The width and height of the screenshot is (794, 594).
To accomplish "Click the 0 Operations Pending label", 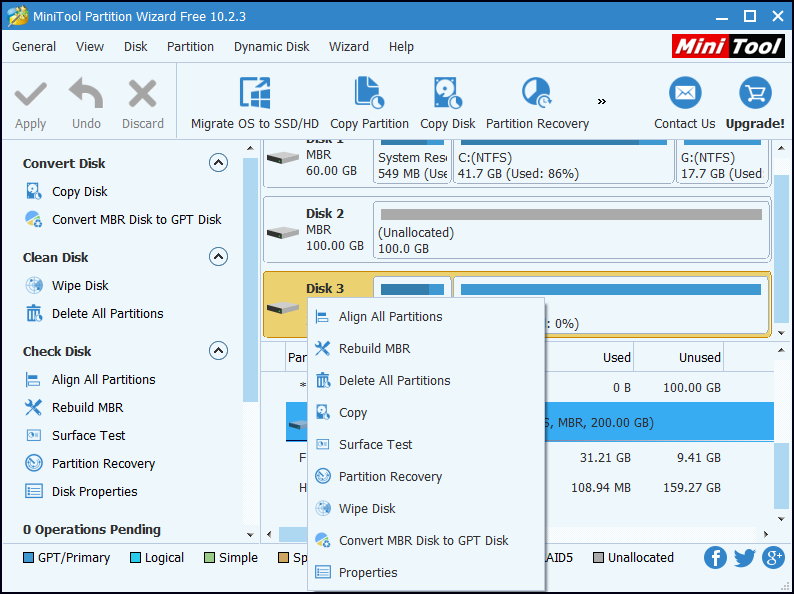I will coord(92,530).
